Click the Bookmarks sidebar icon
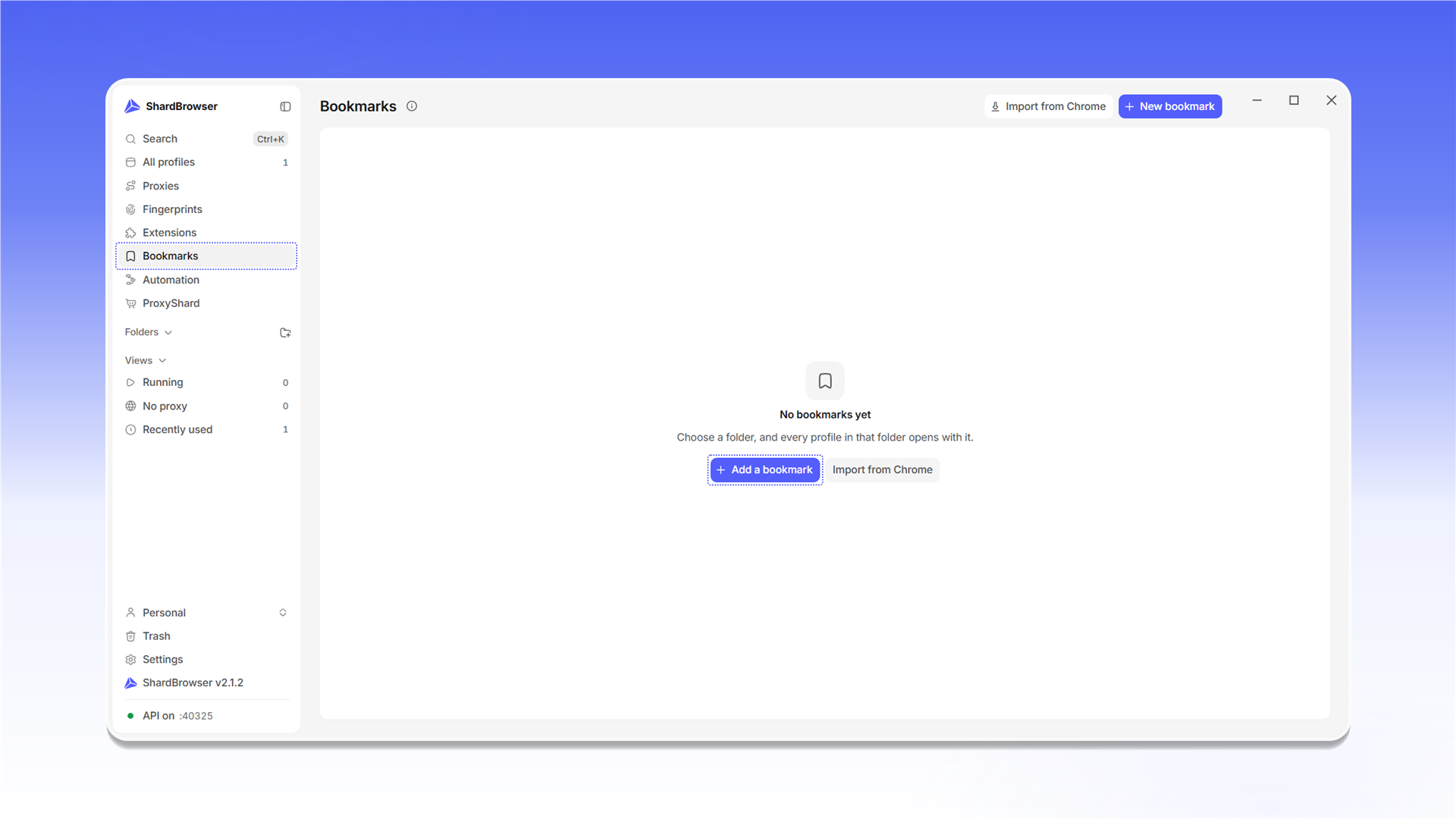This screenshot has height=819, width=1456. tap(130, 256)
